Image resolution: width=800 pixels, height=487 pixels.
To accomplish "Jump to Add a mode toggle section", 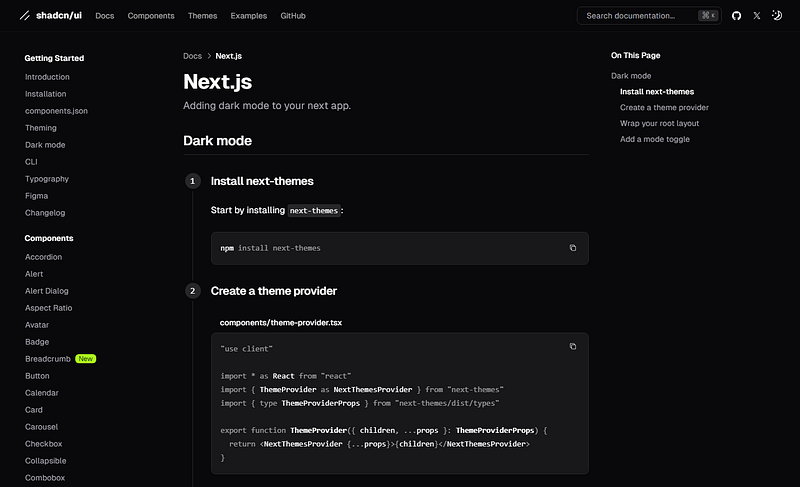I will pos(655,139).
